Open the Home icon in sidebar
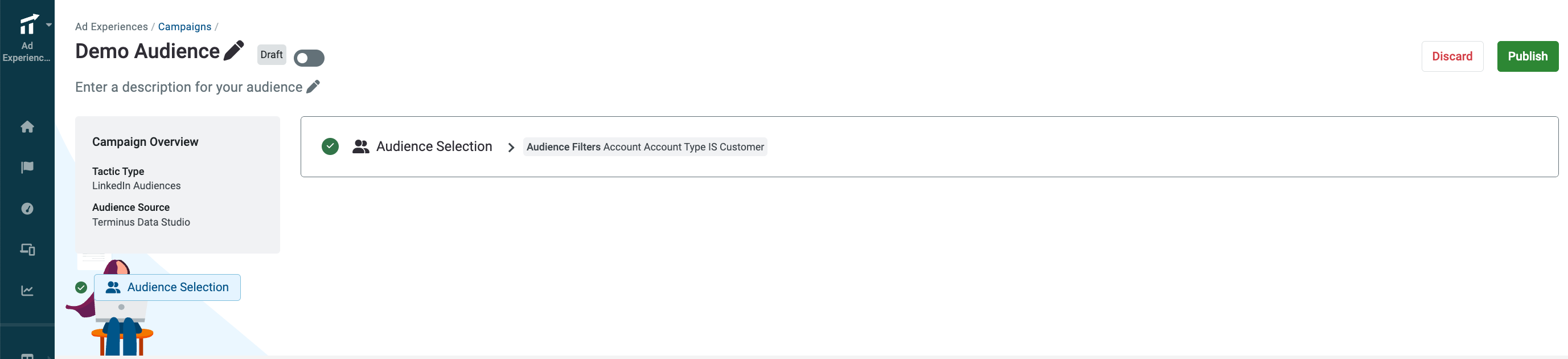This screenshot has height=359, width=1568. [27, 127]
